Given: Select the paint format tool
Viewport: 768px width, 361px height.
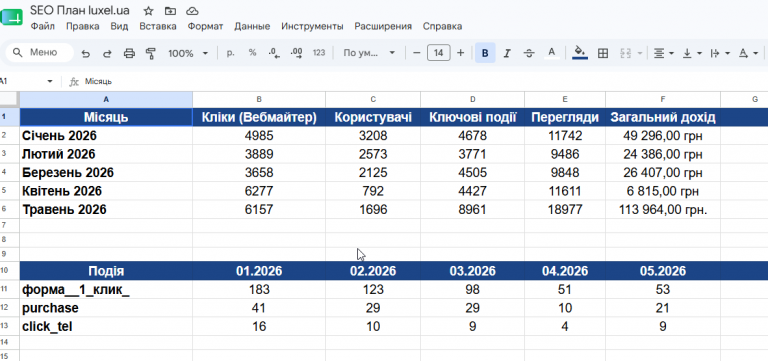Looking at the screenshot, I should [x=151, y=53].
